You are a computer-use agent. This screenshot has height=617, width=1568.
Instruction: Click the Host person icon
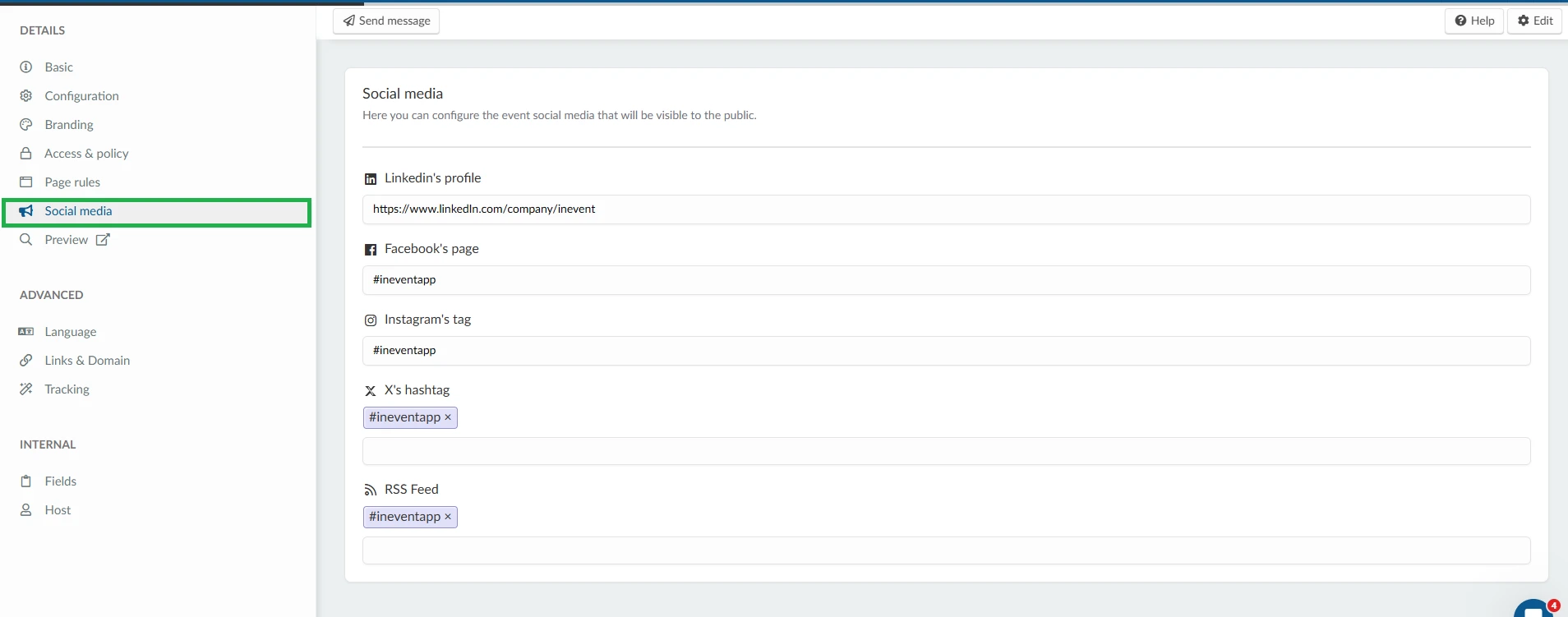(x=26, y=510)
